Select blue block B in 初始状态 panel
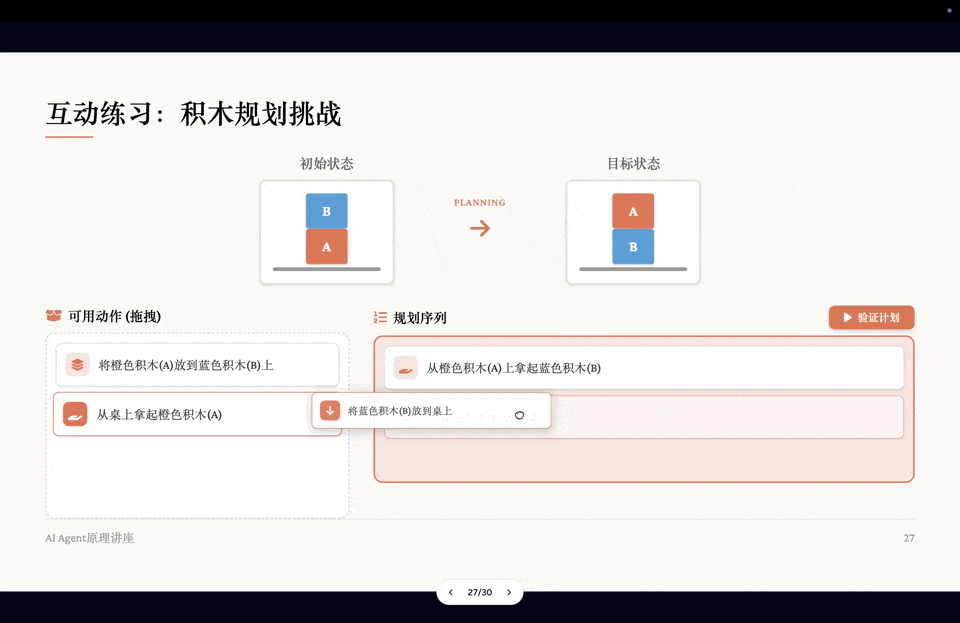Image resolution: width=960 pixels, height=623 pixels. coord(327,211)
